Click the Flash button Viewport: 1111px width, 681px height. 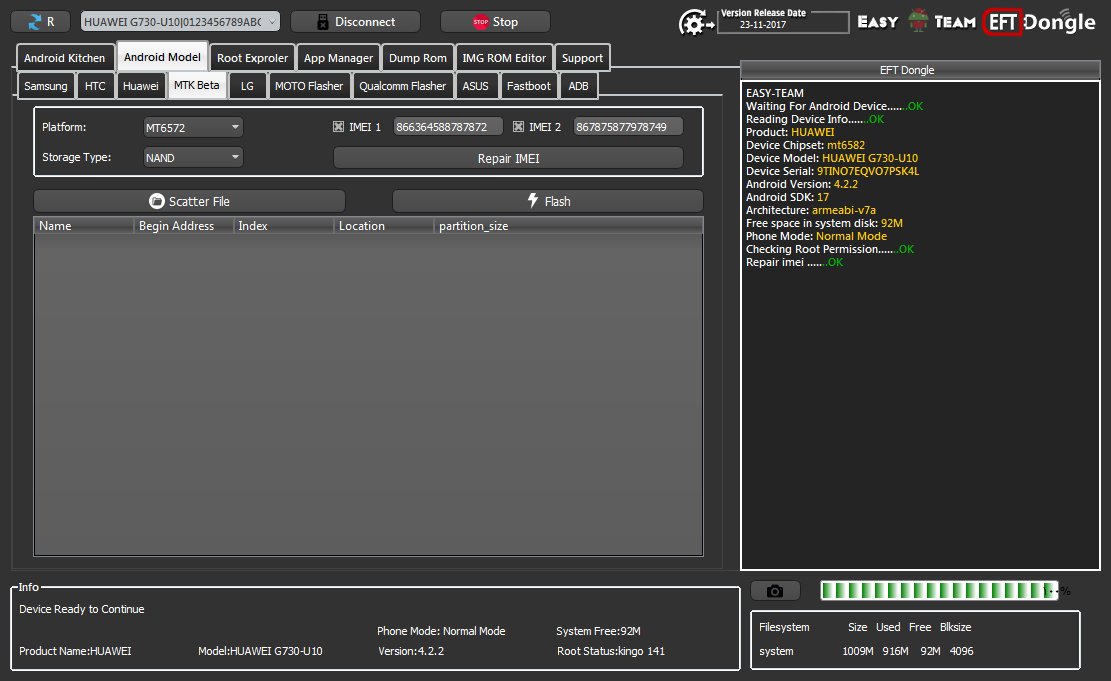(x=548, y=201)
